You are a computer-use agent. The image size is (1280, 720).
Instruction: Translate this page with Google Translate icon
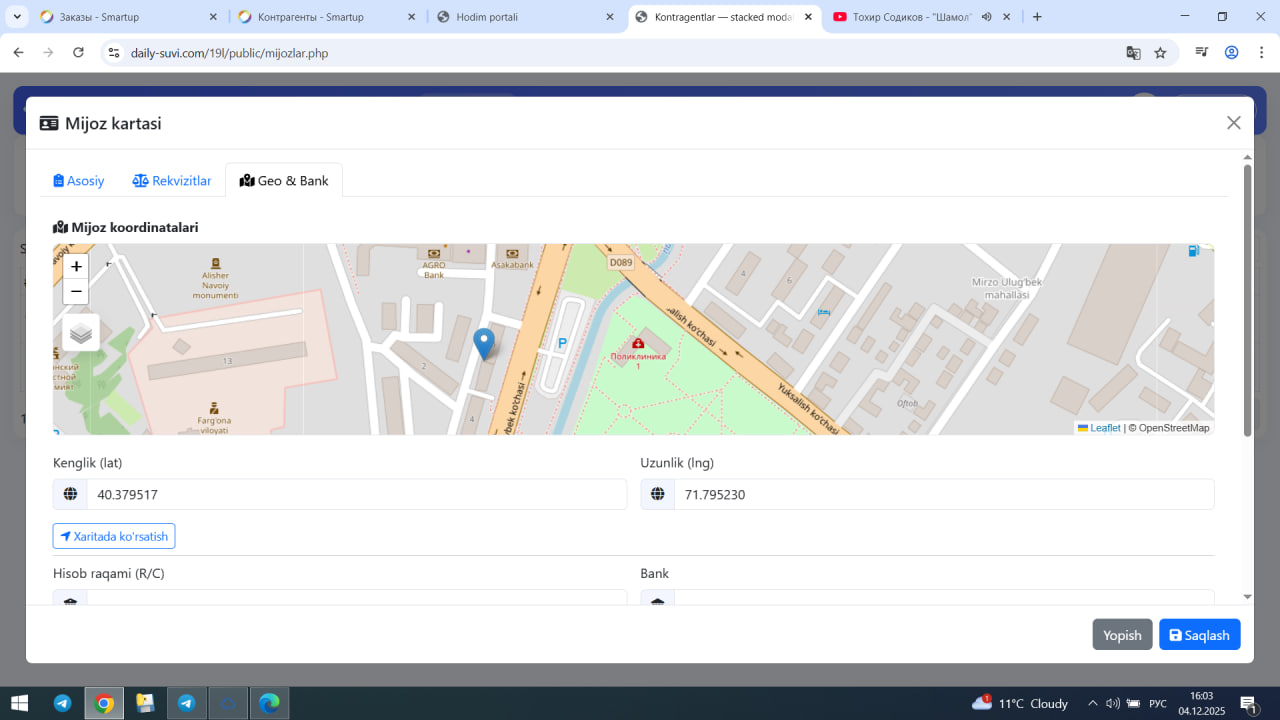click(x=1133, y=53)
